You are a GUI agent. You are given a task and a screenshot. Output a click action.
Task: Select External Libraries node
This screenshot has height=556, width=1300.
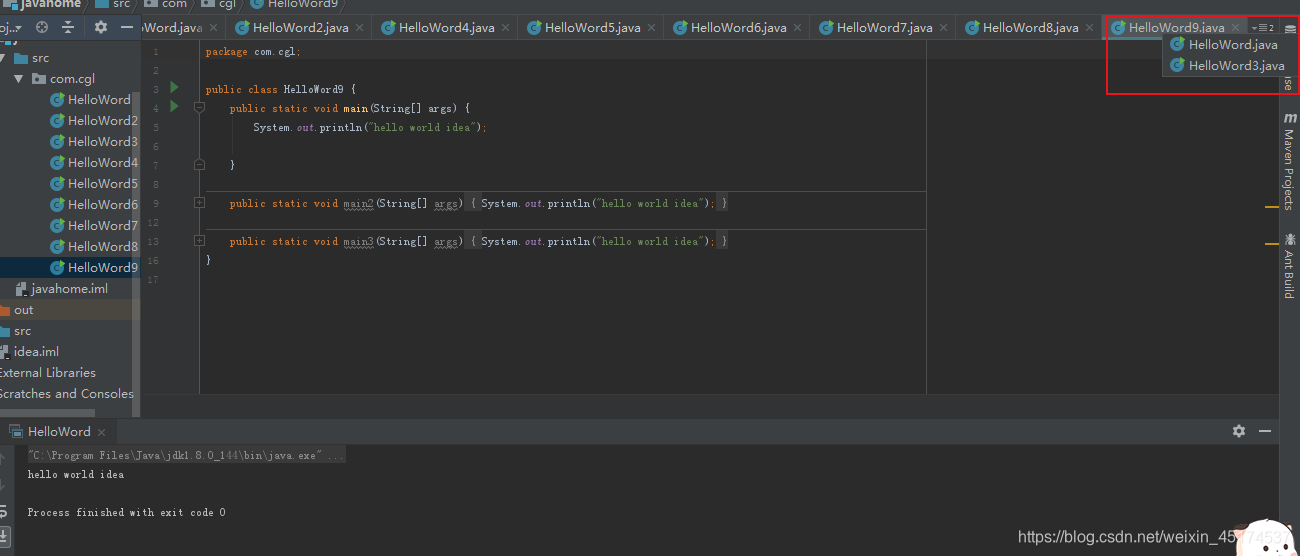tap(47, 372)
